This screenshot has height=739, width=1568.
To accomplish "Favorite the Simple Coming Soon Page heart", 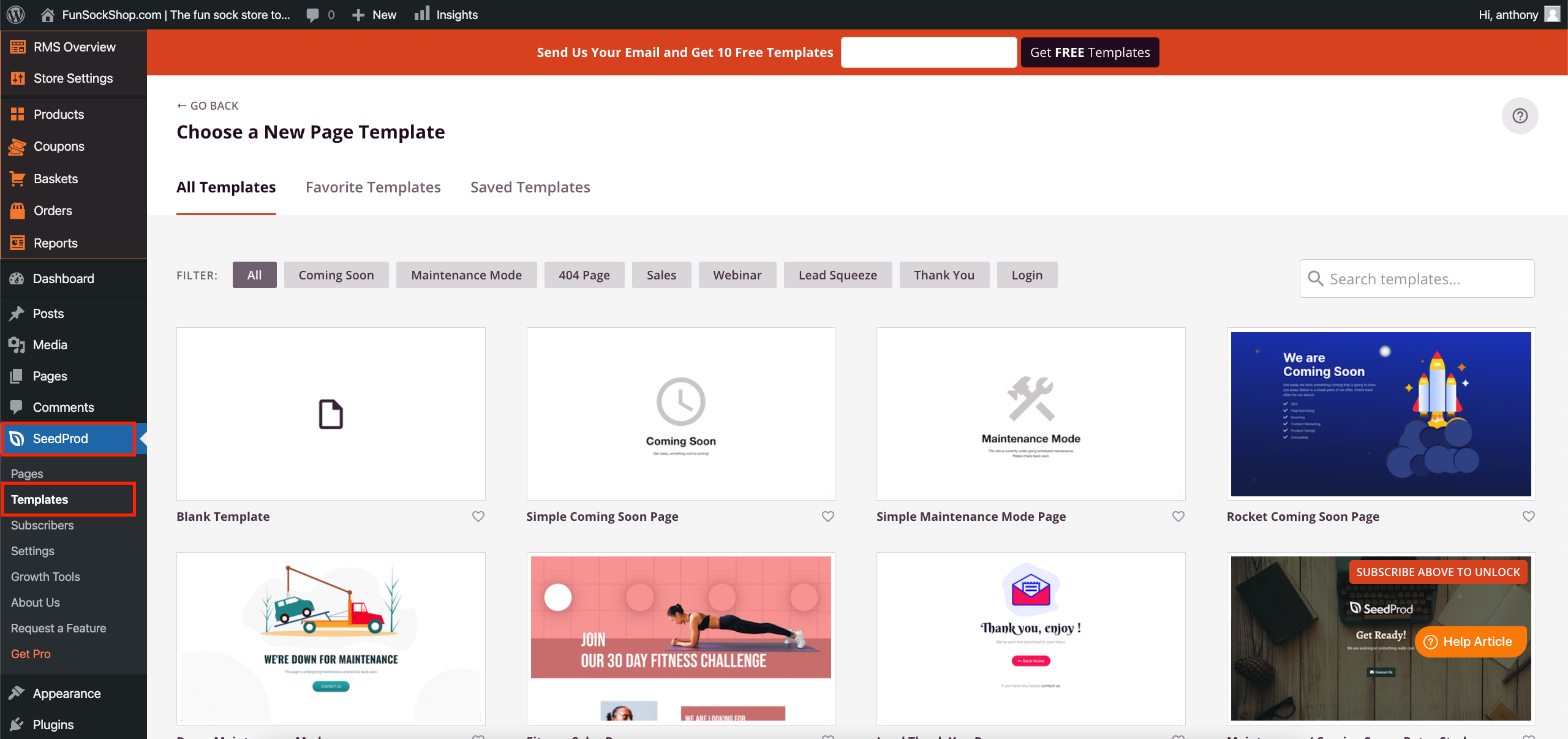I will point(828,517).
